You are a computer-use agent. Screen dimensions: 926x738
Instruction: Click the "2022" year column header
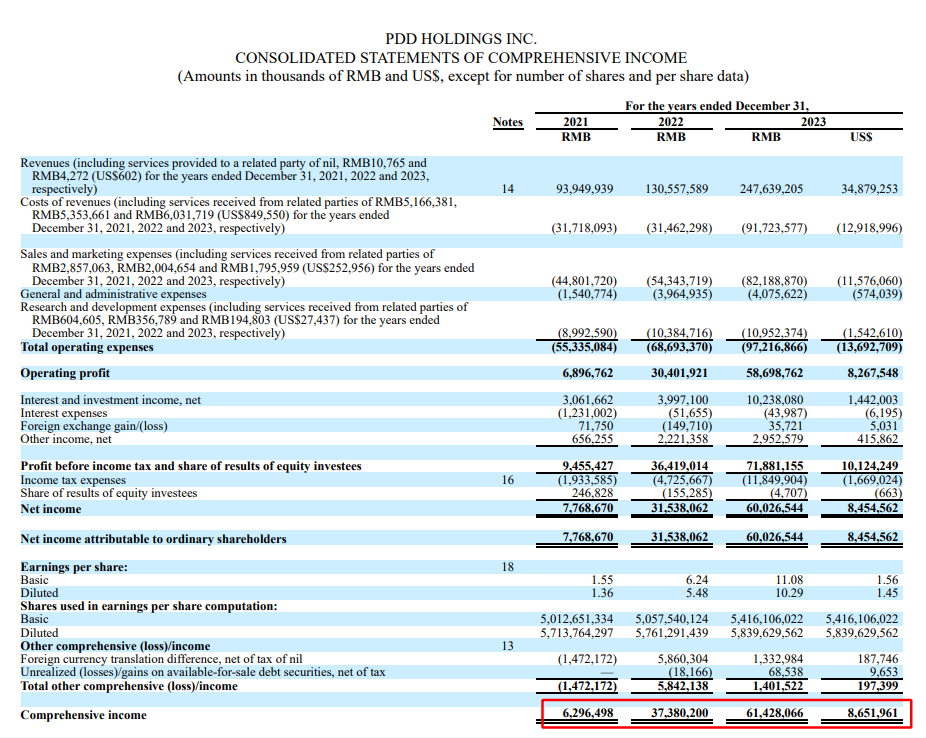coord(671,122)
